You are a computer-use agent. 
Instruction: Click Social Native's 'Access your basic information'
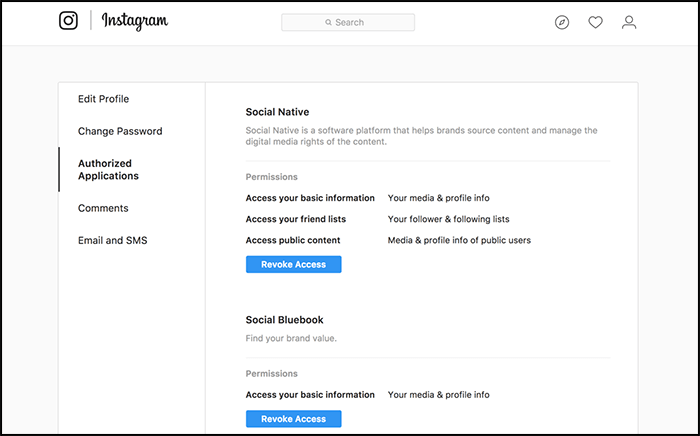pyautogui.click(x=310, y=198)
